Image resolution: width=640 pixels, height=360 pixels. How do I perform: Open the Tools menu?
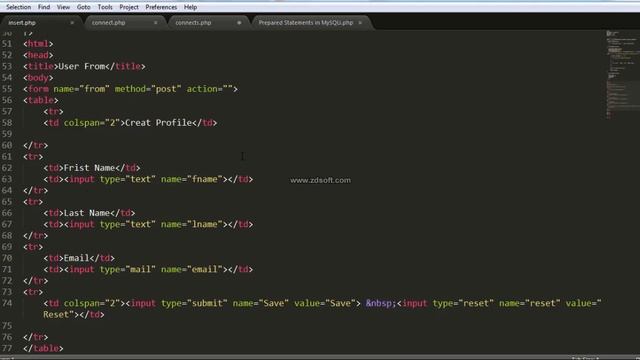point(105,7)
